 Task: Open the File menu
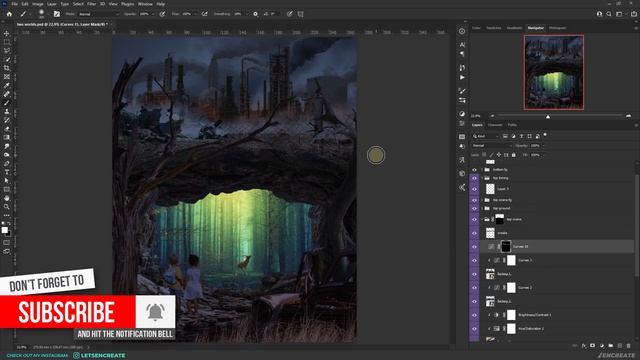click(x=14, y=4)
